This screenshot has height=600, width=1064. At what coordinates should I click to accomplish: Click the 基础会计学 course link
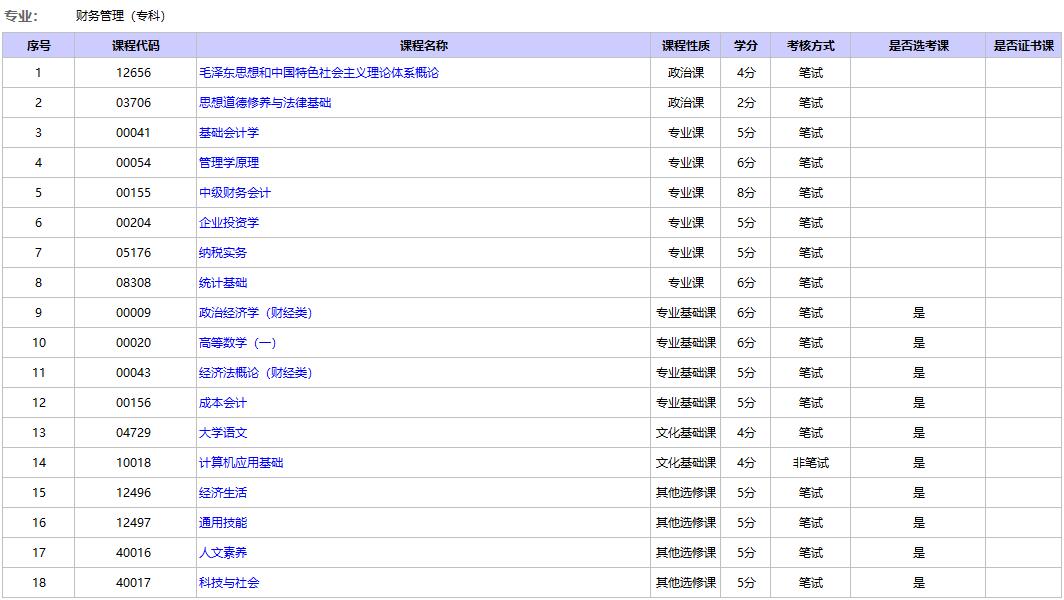229,132
